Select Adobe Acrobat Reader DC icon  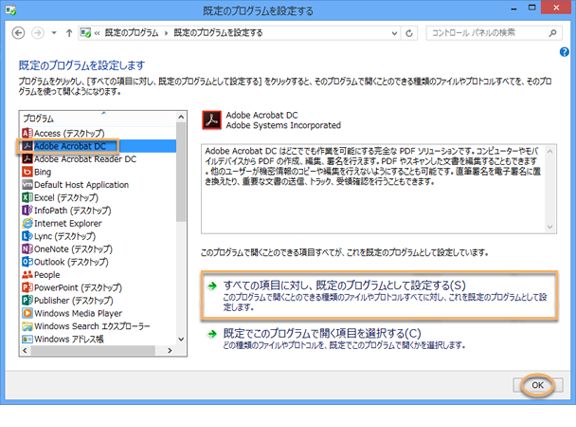27,159
